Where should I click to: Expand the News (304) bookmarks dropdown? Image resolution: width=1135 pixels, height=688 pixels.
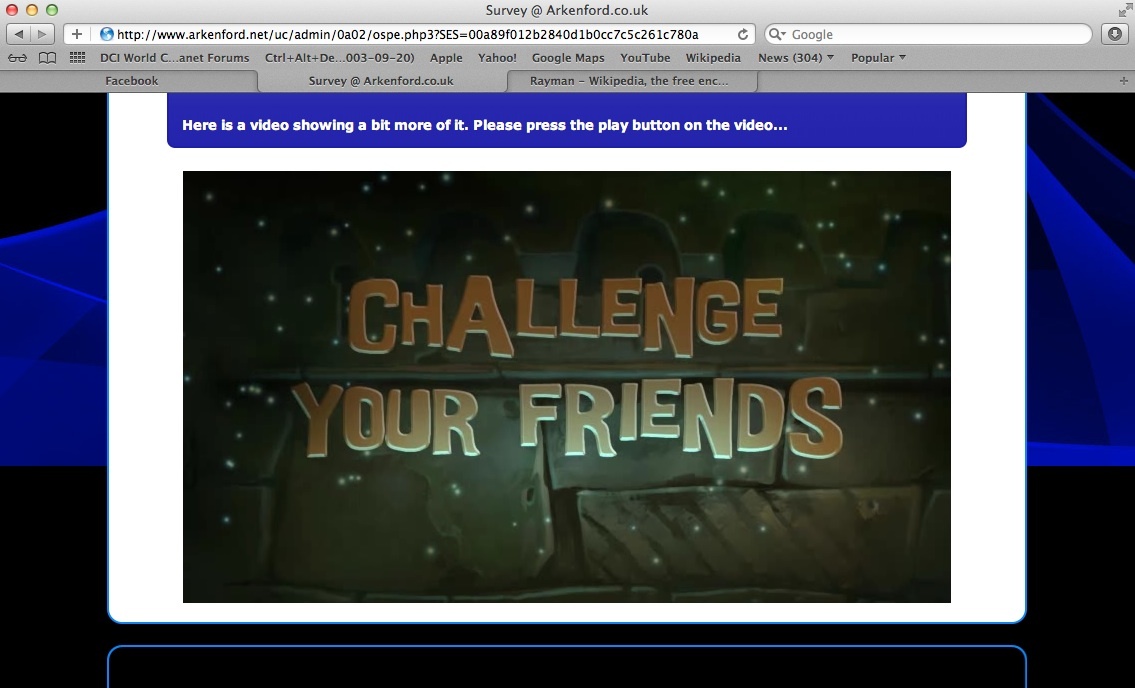(796, 58)
